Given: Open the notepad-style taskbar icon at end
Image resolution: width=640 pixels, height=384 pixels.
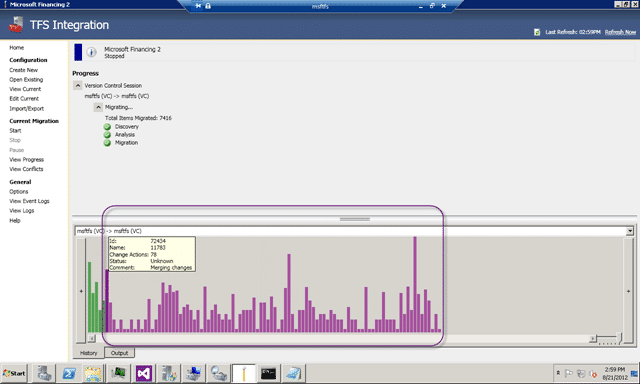Looking at the screenshot, I should (293, 373).
